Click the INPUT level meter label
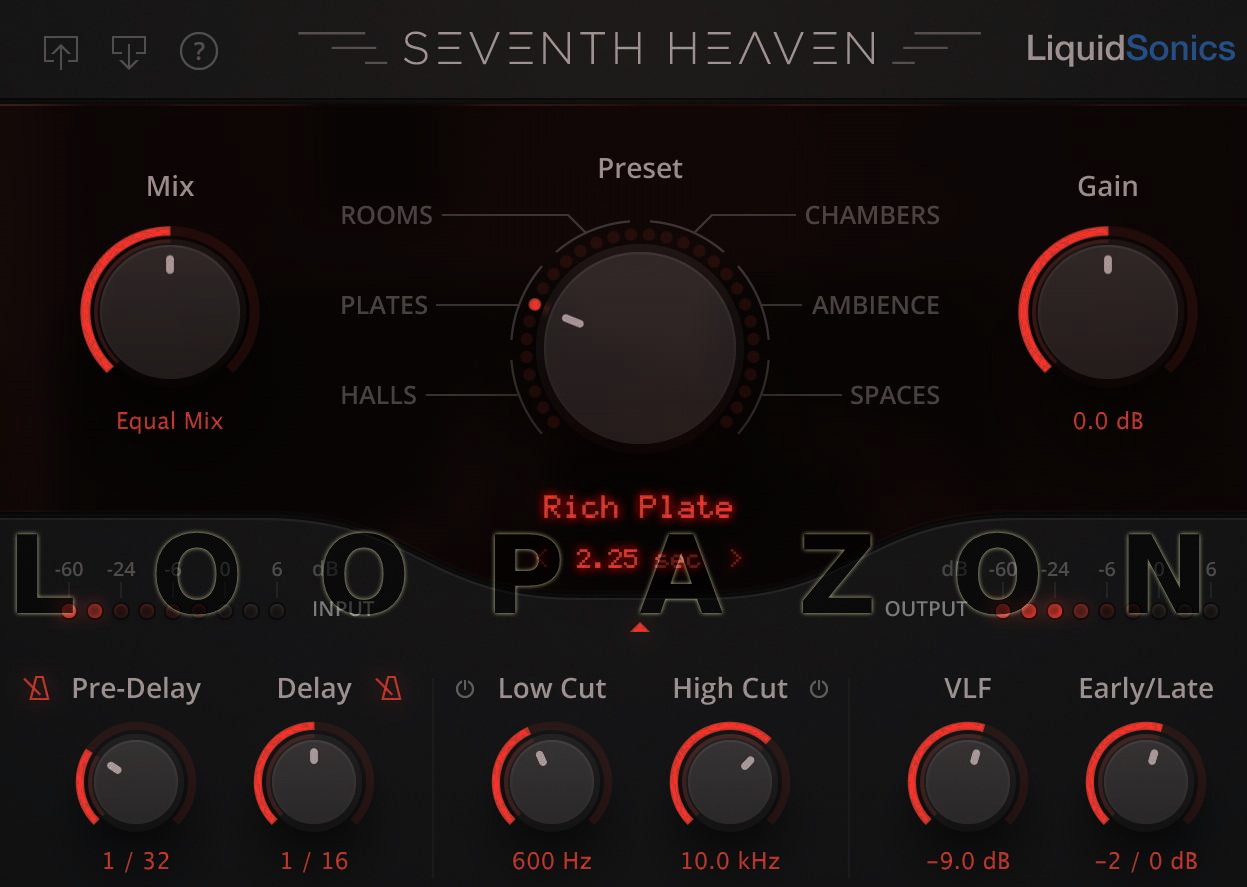Viewport: 1247px width, 887px height. 343,609
